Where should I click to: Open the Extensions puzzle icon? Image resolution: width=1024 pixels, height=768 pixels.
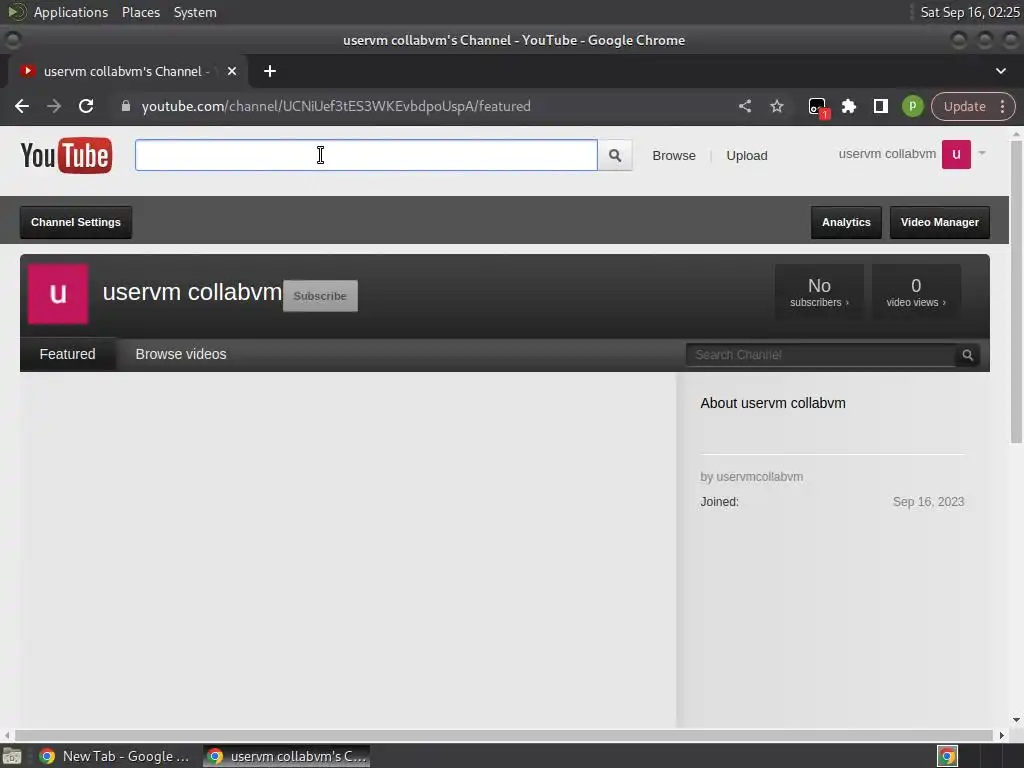848,106
